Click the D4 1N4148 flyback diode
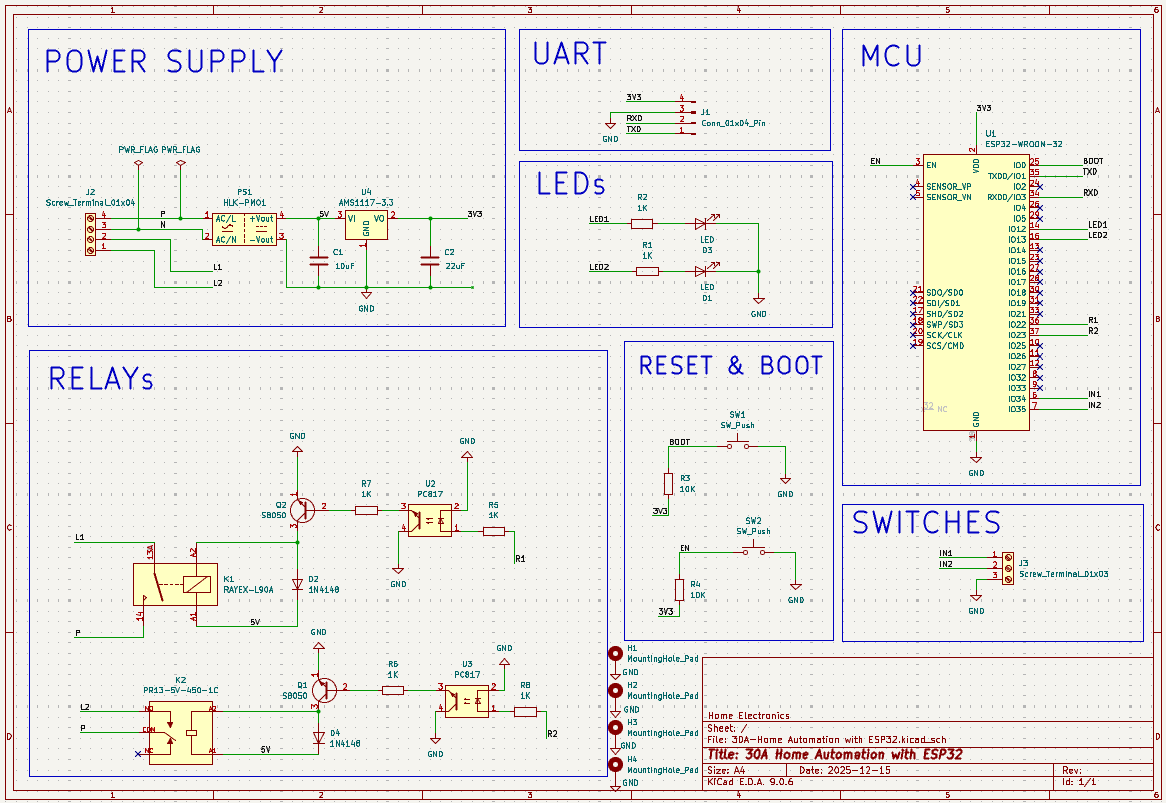Viewport: 1166px width, 803px height. click(x=319, y=738)
